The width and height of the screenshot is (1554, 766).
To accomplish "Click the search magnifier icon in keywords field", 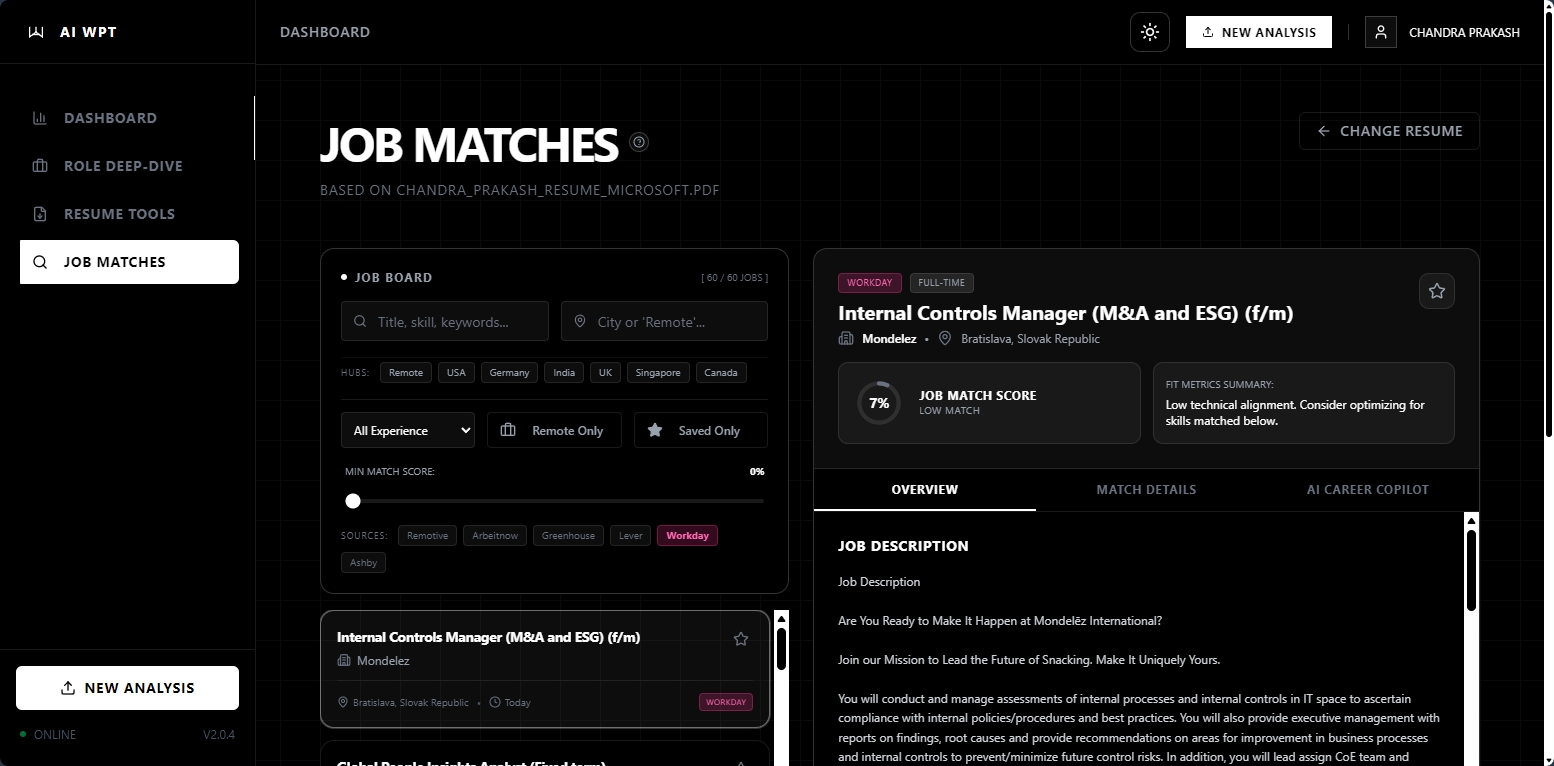I will tap(360, 322).
